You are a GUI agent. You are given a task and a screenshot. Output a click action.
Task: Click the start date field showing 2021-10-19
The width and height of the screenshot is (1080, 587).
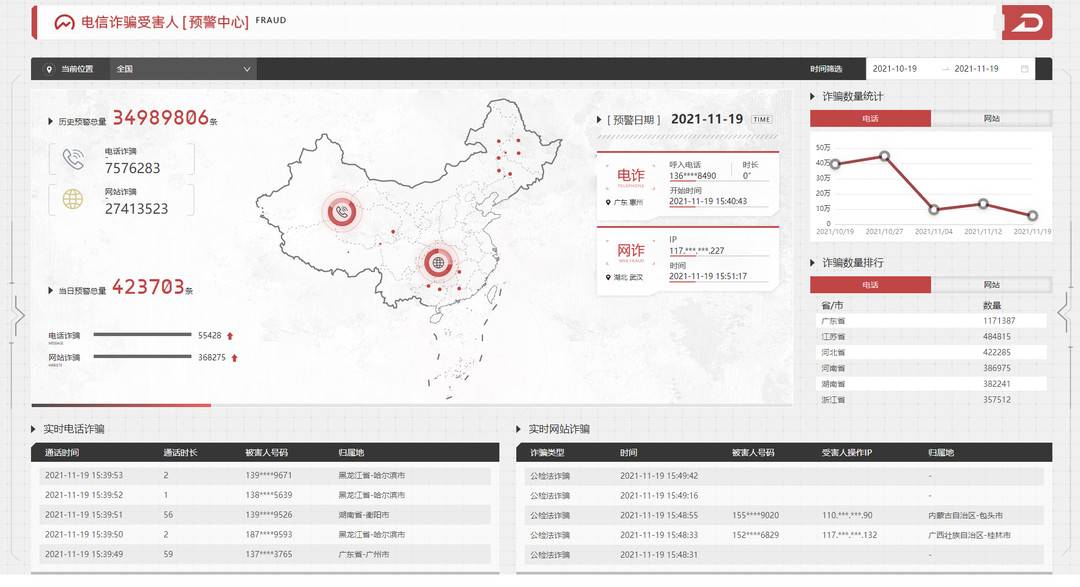click(x=896, y=68)
